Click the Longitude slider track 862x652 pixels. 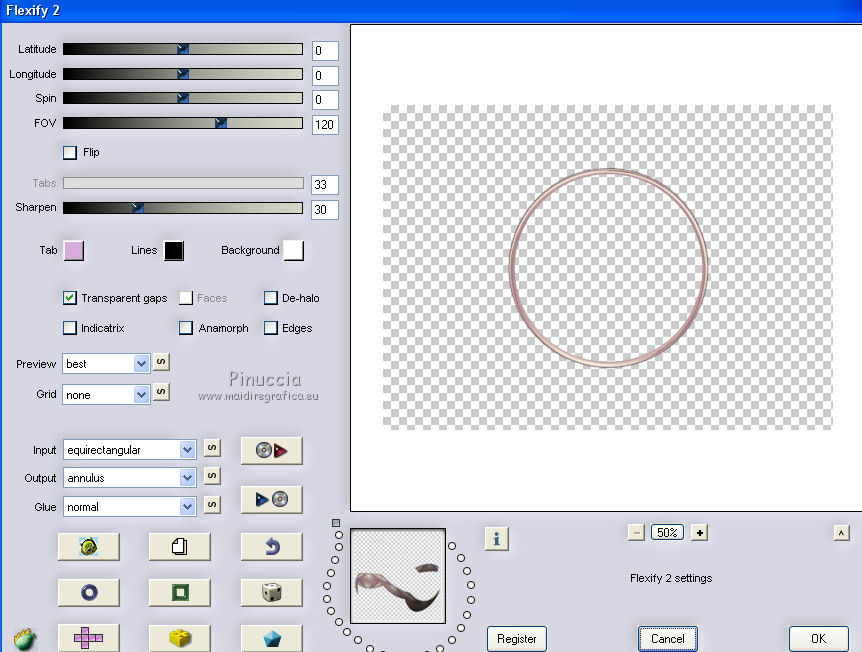(183, 74)
